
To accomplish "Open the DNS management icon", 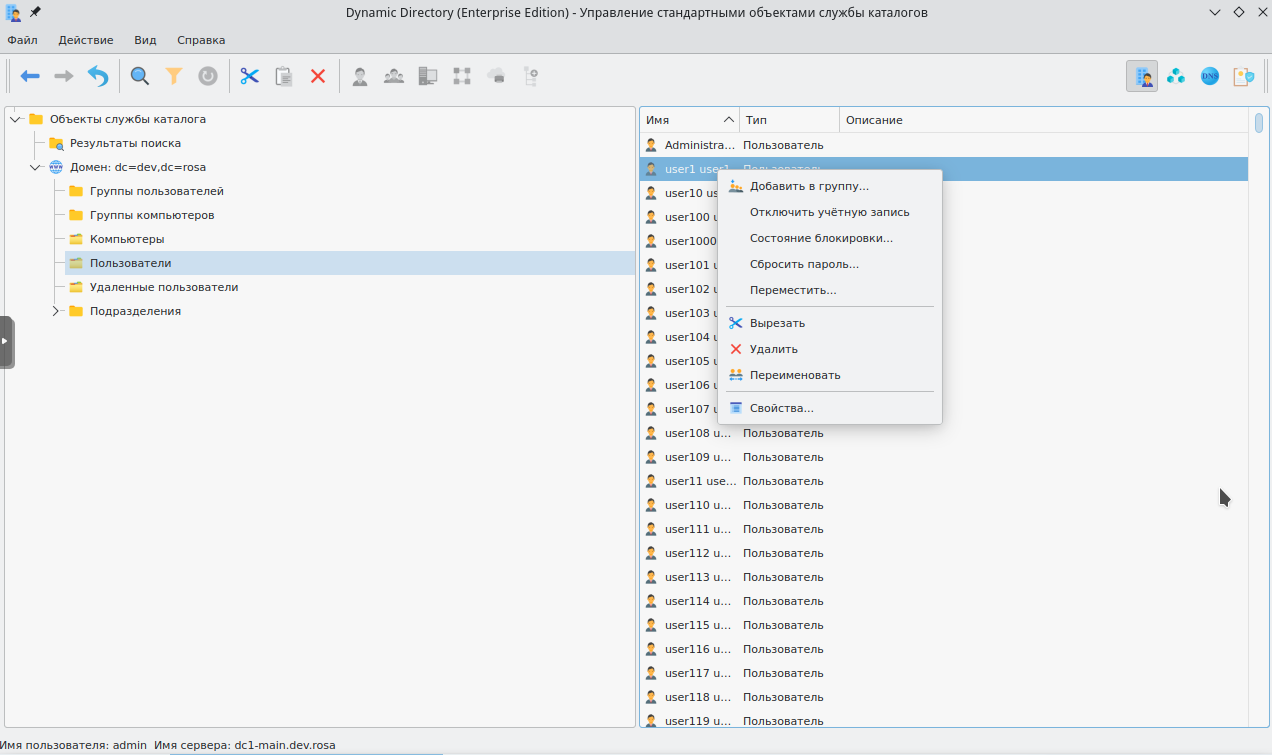I will (1210, 76).
